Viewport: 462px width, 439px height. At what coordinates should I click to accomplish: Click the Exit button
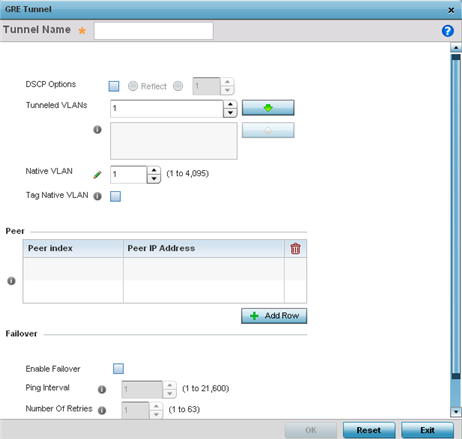point(427,430)
